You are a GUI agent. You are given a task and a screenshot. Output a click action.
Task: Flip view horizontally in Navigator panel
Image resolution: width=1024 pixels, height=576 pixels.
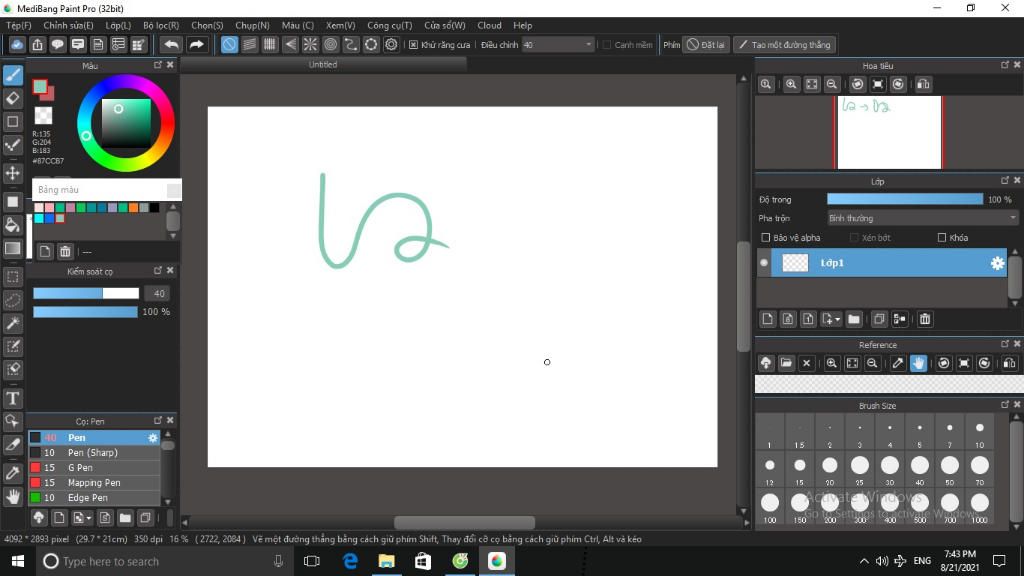[x=923, y=84]
